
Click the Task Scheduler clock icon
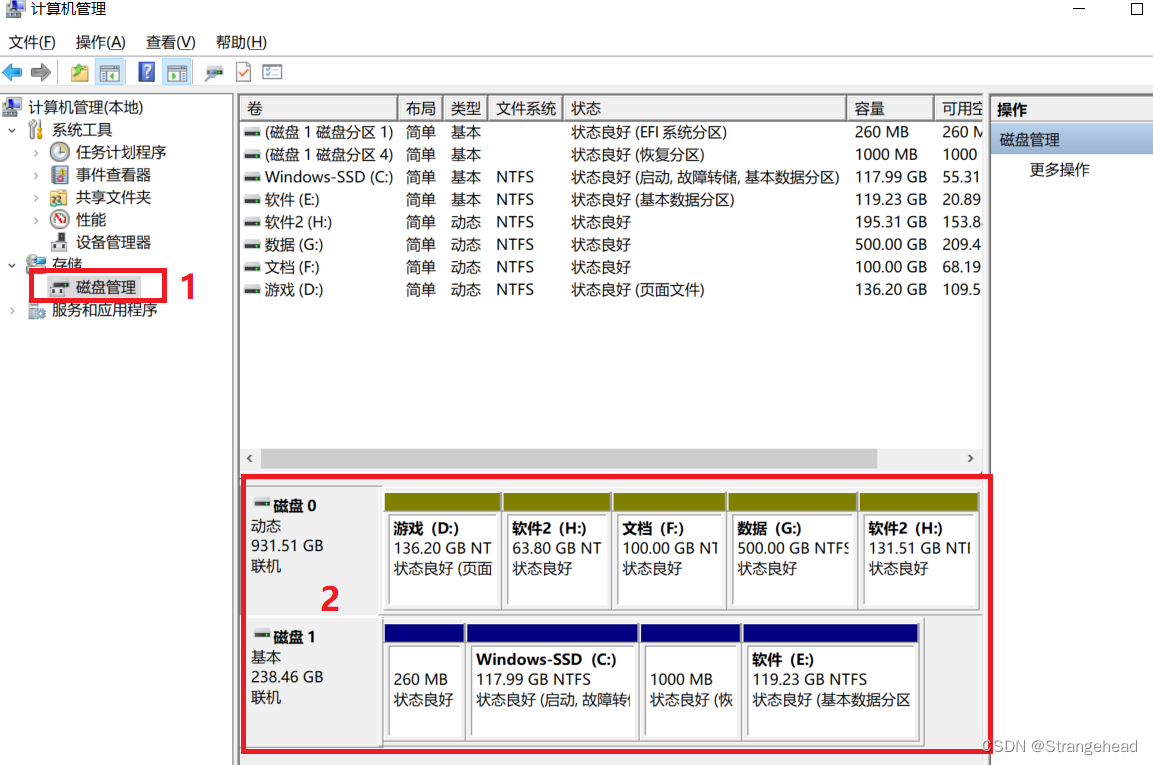60,152
